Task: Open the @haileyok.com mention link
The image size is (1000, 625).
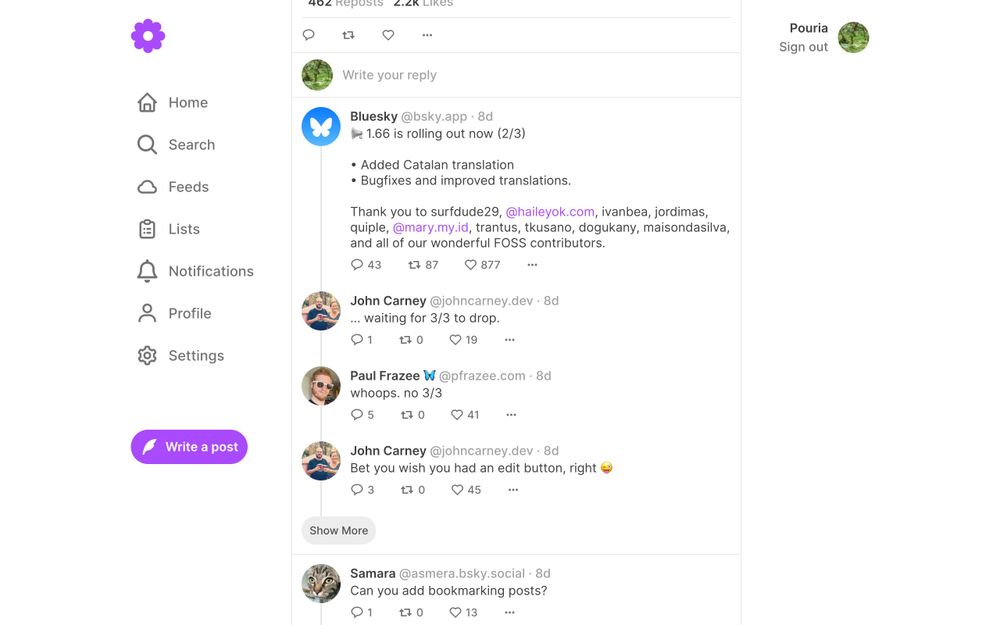Action: tap(548, 211)
